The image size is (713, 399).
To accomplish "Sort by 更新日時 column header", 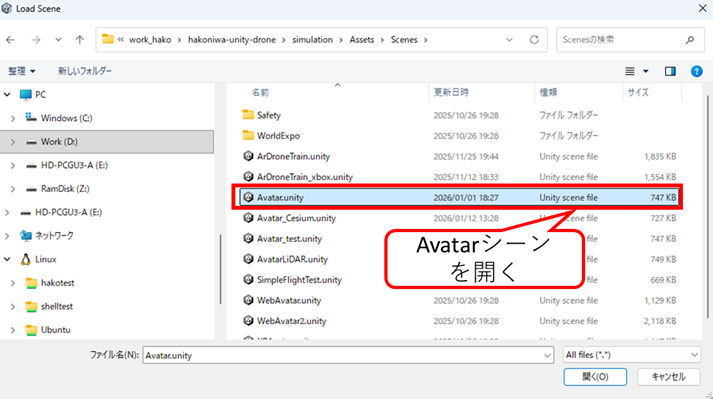I will 451,92.
